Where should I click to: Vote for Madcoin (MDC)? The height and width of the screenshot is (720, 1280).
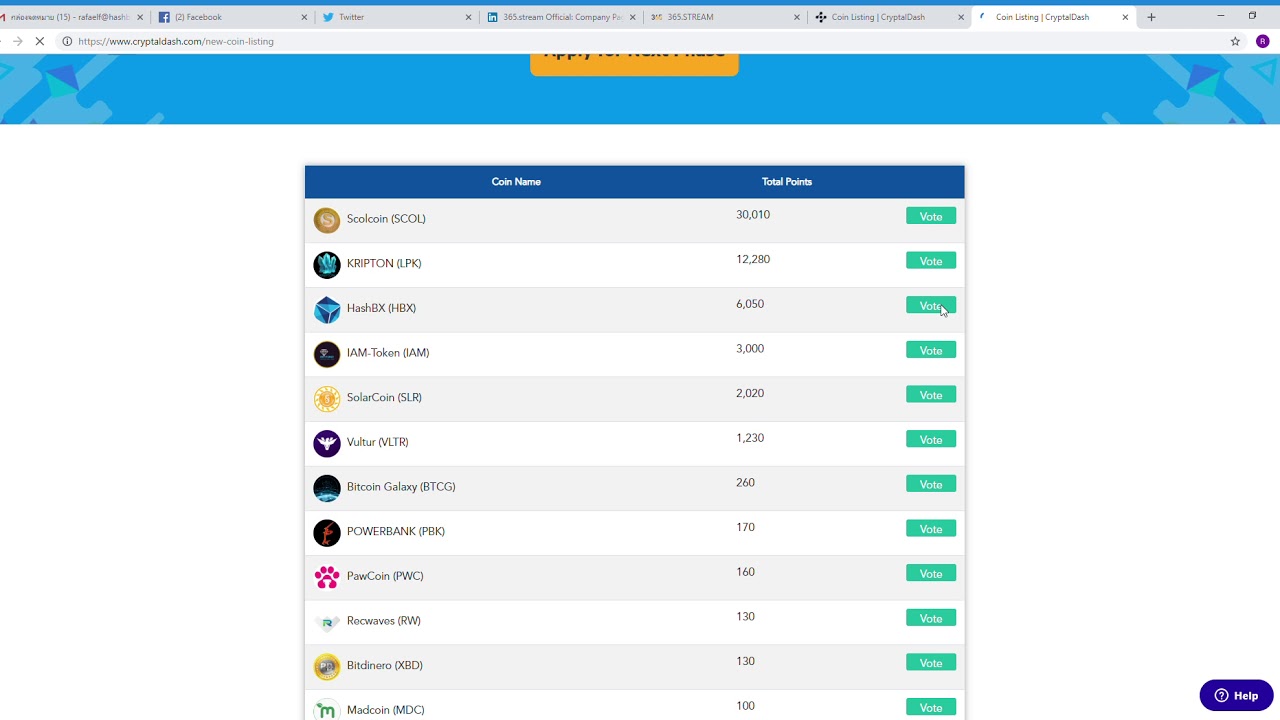tap(931, 707)
